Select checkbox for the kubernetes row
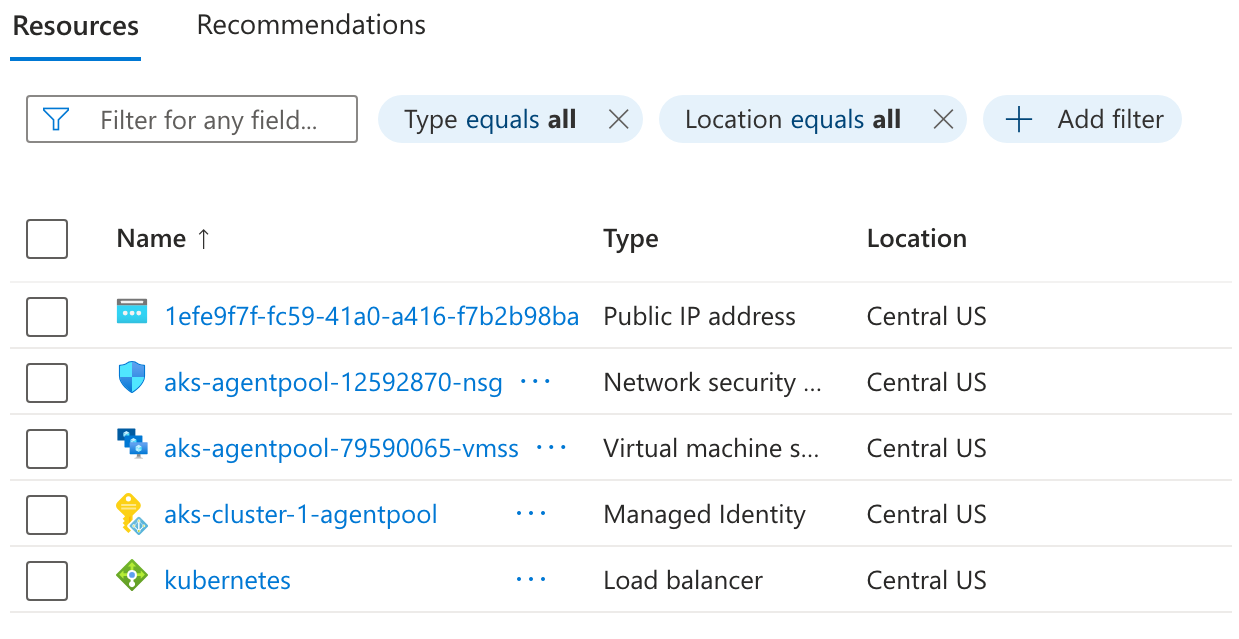The height and width of the screenshot is (639, 1239). [x=47, y=581]
